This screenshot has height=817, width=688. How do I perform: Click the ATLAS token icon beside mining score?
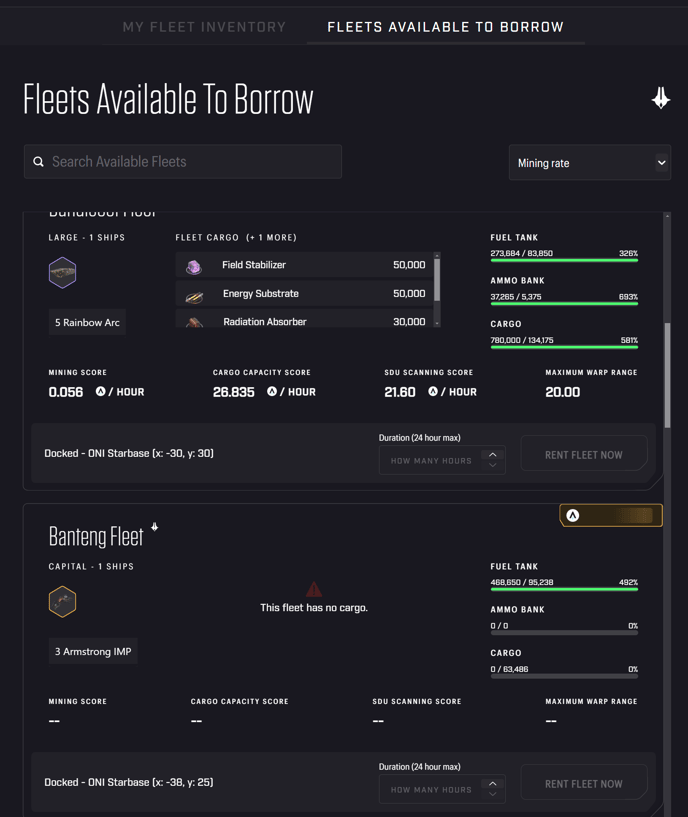coord(100,392)
